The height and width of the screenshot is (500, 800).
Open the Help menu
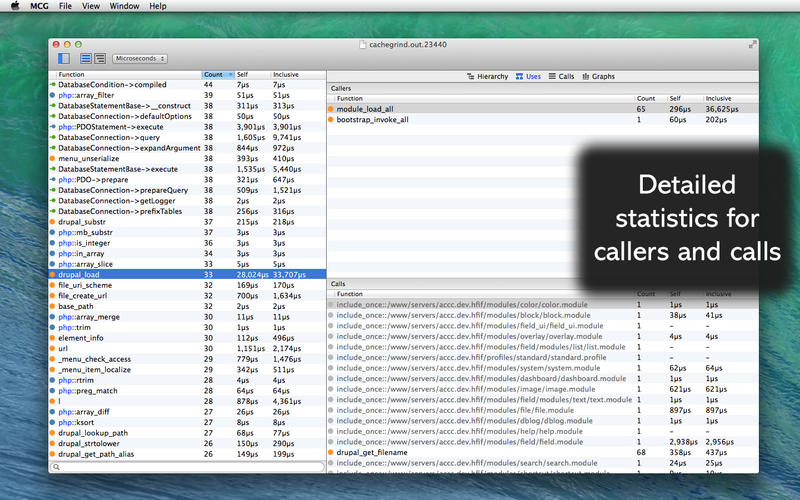coord(158,6)
